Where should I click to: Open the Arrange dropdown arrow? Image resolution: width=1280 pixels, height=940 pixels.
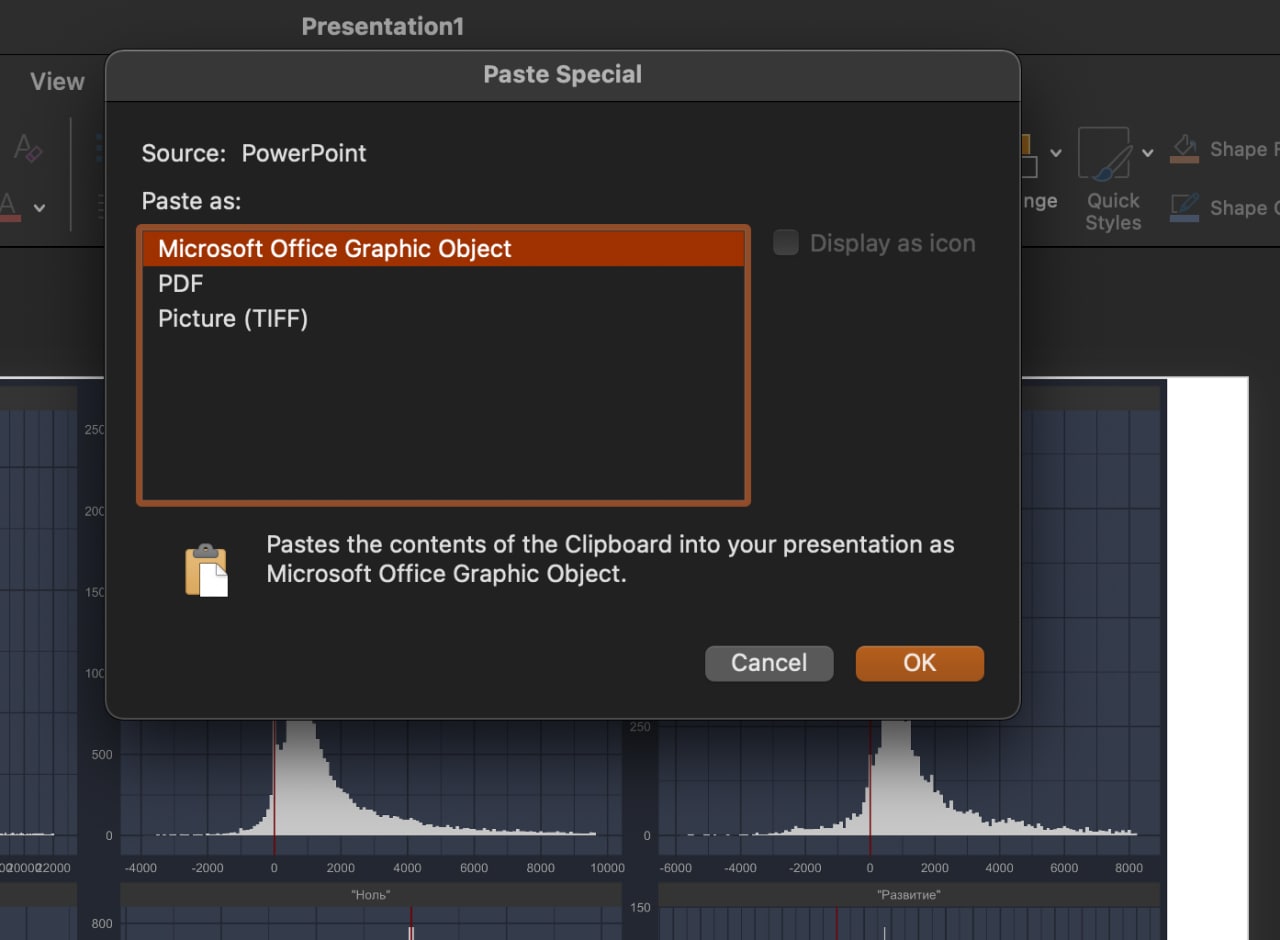[1056, 153]
